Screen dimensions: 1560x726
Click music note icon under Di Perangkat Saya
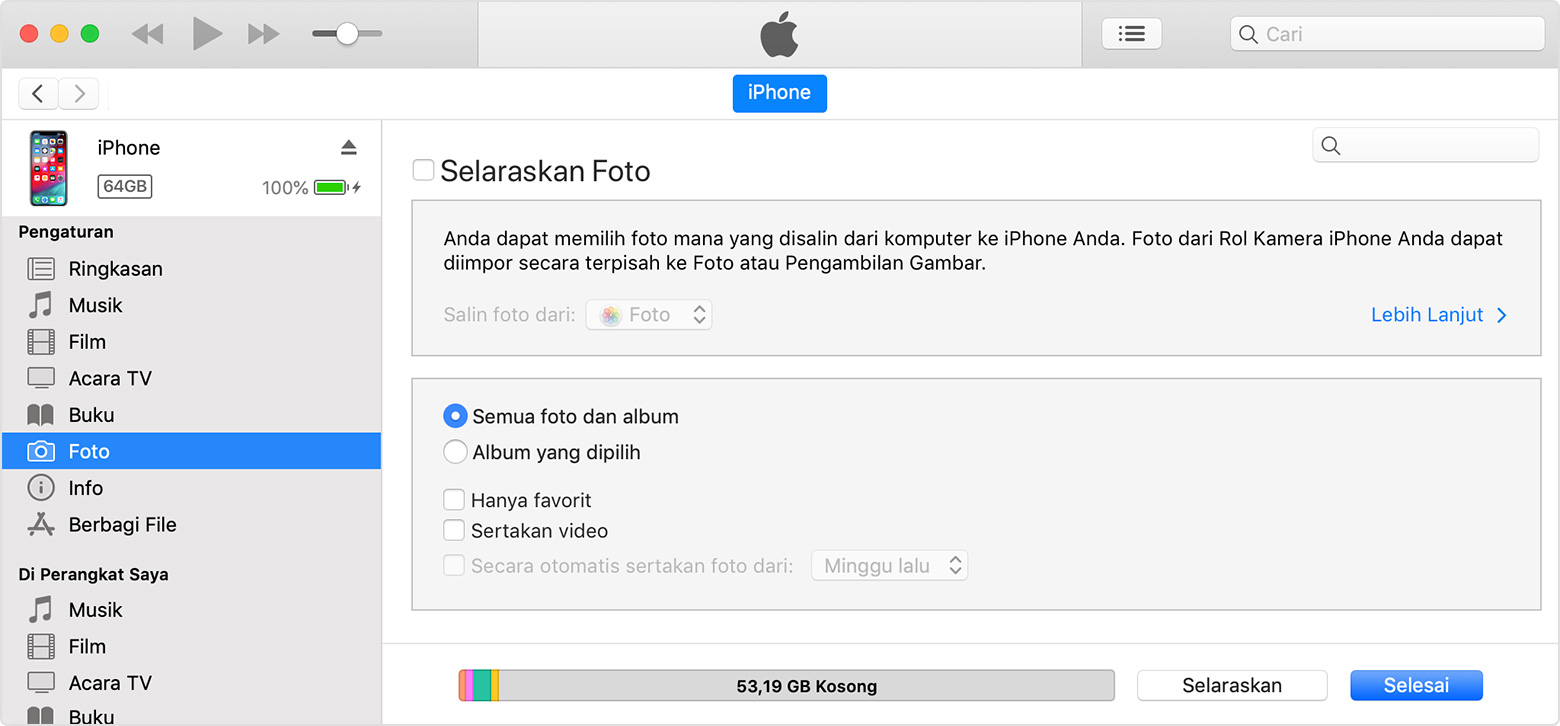41,610
